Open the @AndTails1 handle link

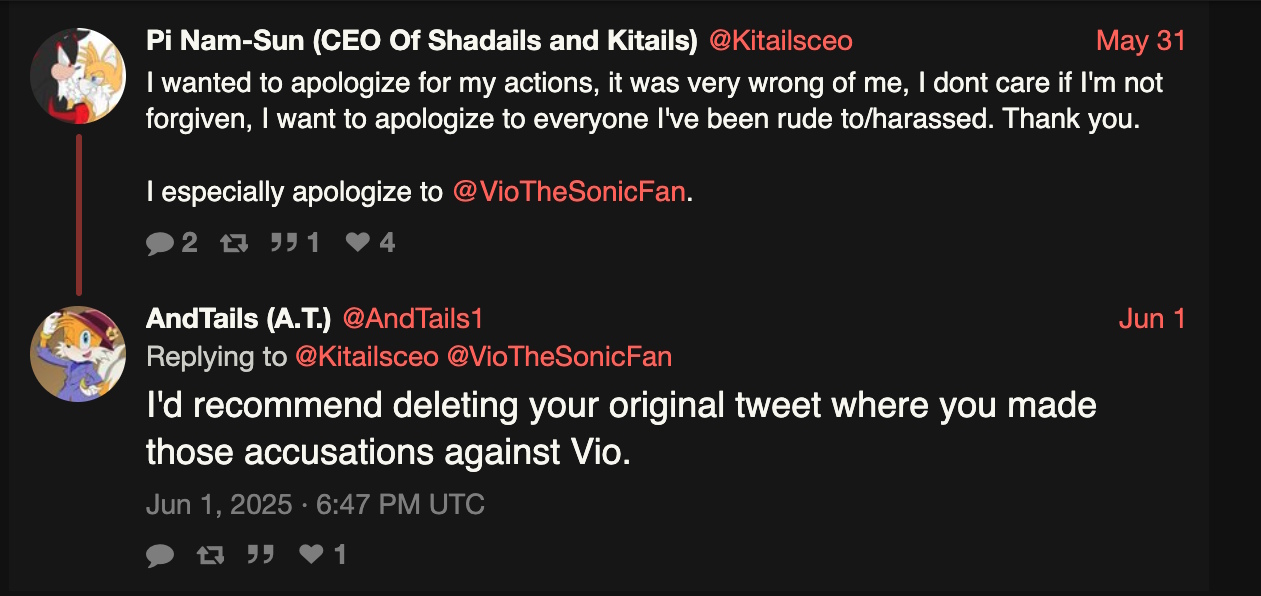tap(413, 319)
